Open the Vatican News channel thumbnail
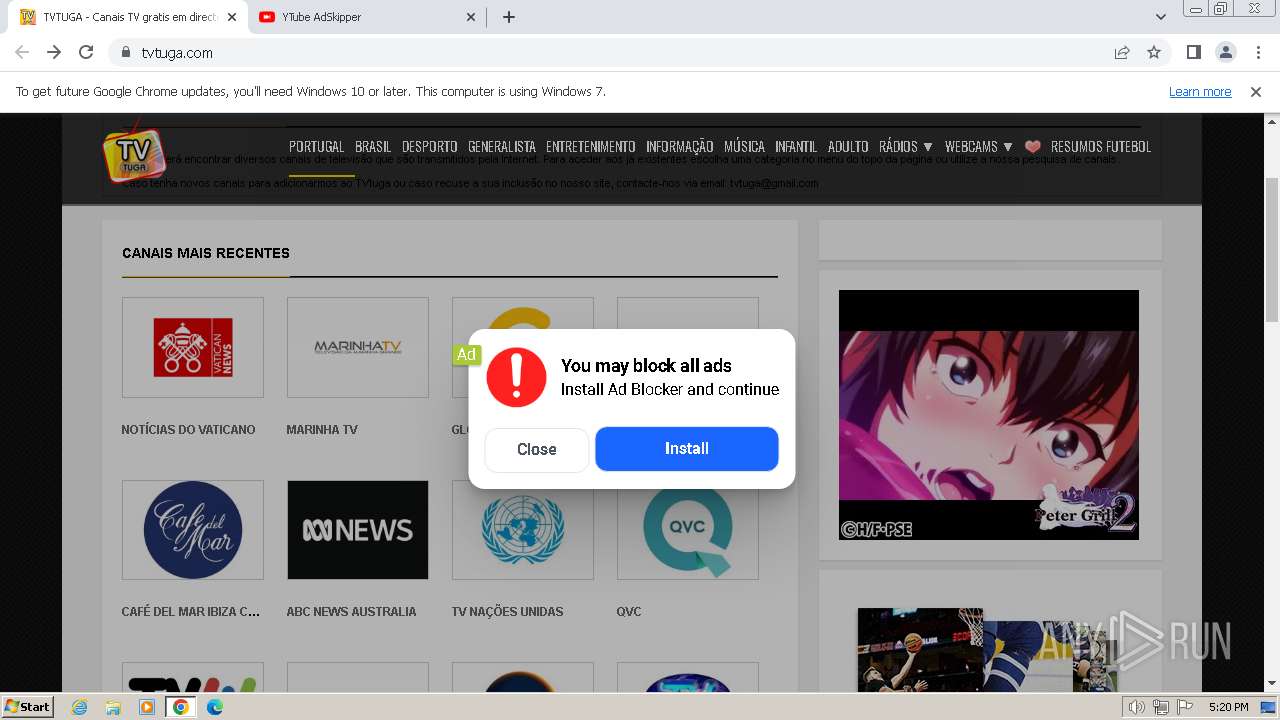This screenshot has height=720, width=1280. point(193,347)
